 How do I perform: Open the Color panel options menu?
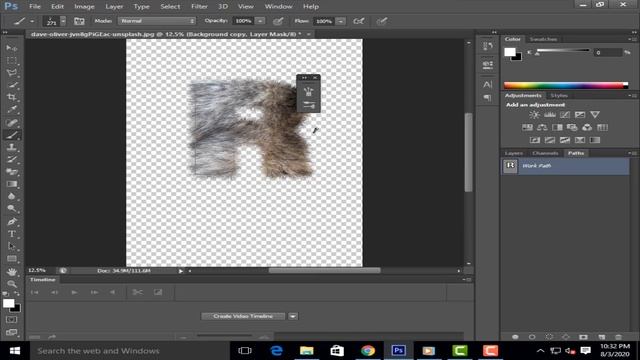(x=632, y=39)
